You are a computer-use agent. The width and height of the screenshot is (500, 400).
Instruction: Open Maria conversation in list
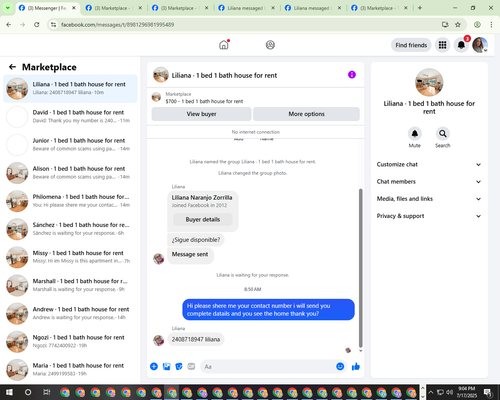(x=70, y=370)
